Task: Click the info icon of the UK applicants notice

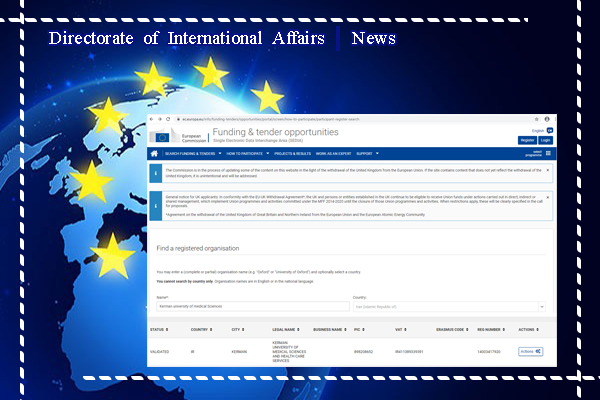Action: [x=156, y=206]
